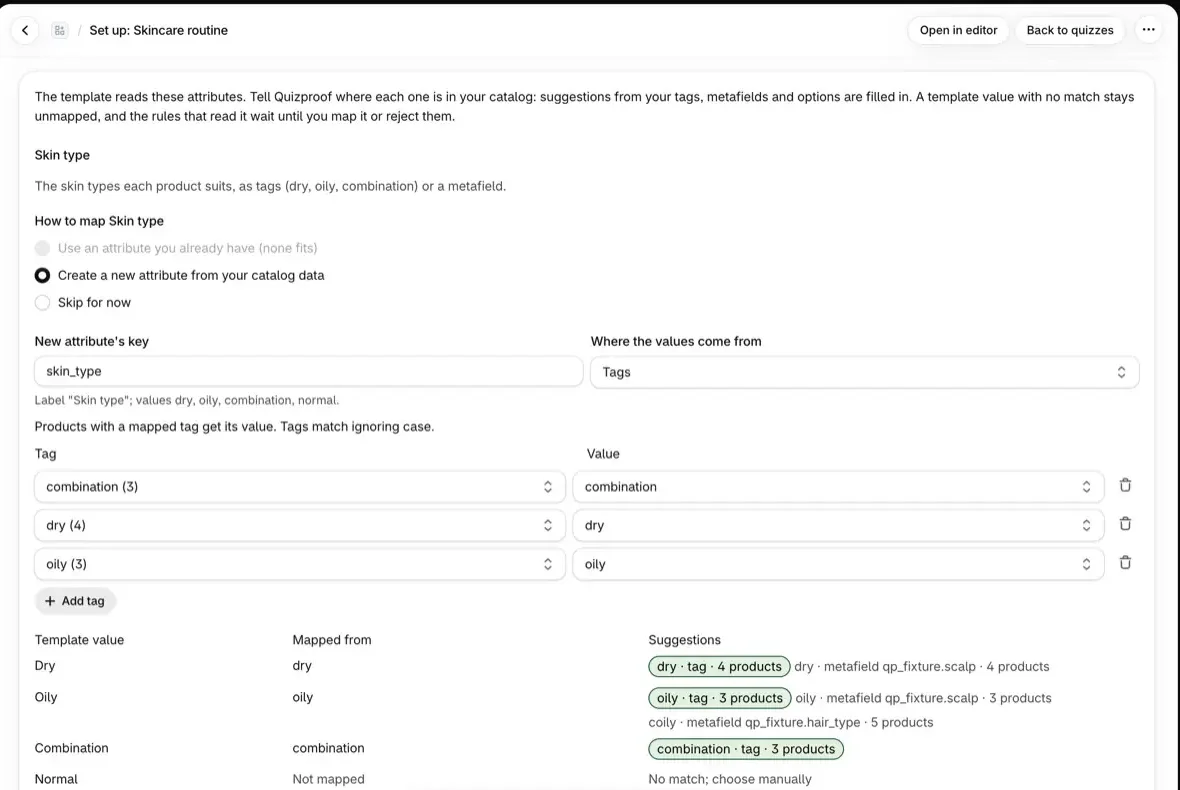Click the 'No match; choose manually' text
Image resolution: width=1180 pixels, height=790 pixels.
click(x=730, y=779)
